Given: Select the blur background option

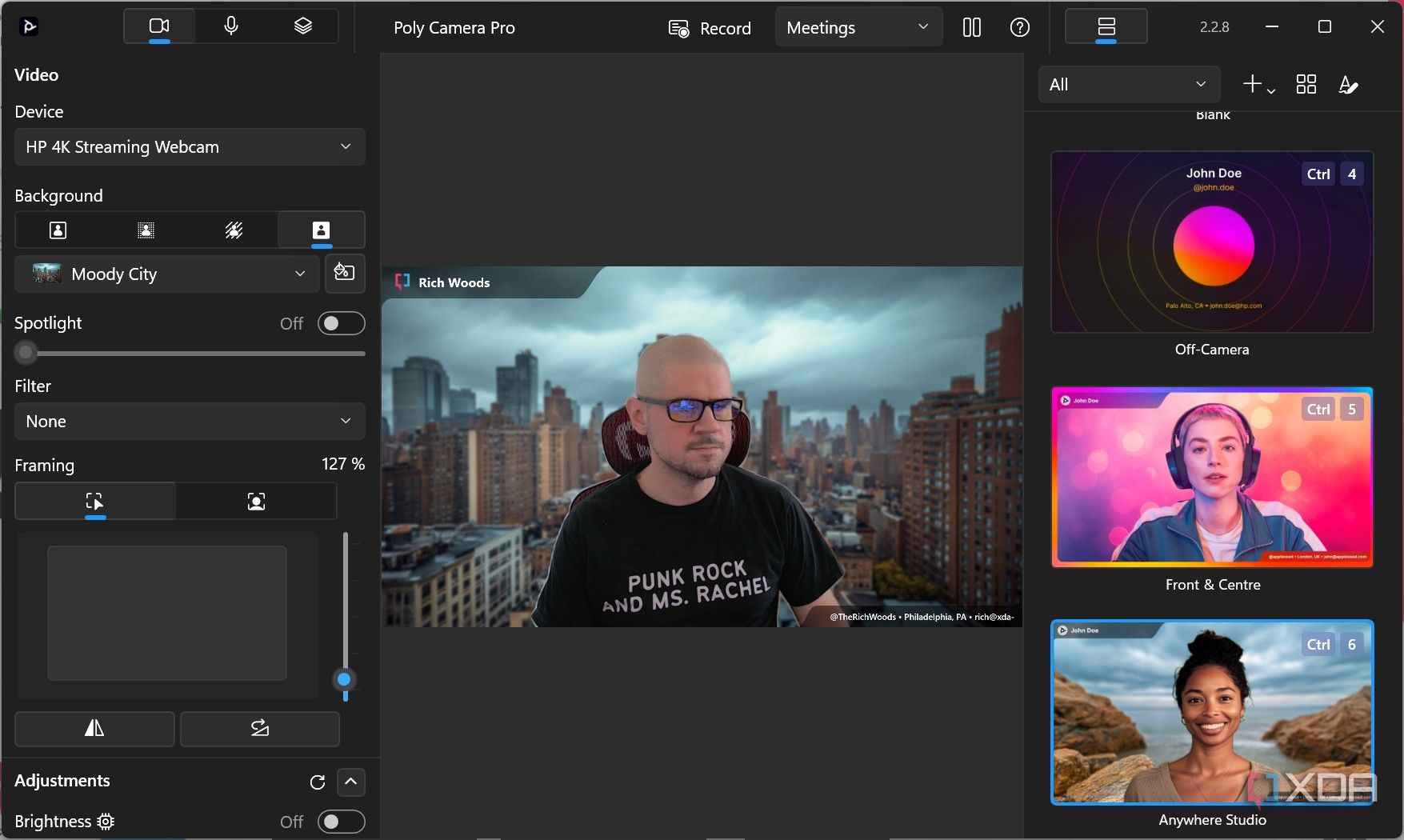Looking at the screenshot, I should pyautogui.click(x=146, y=230).
